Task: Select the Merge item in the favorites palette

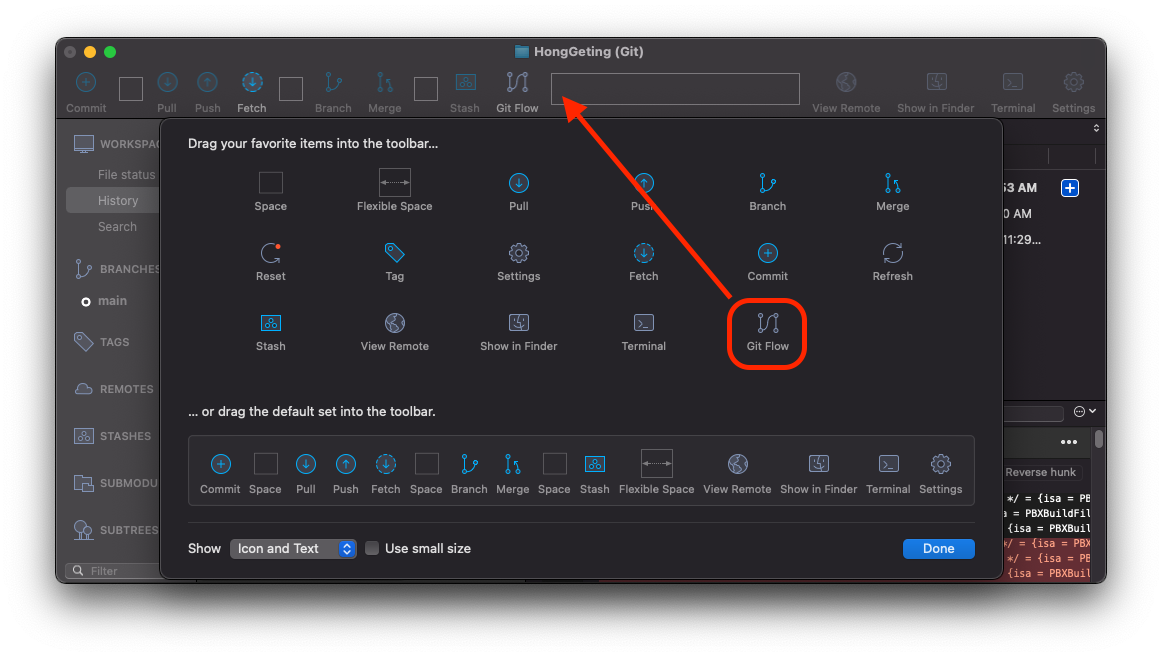Action: tap(892, 191)
